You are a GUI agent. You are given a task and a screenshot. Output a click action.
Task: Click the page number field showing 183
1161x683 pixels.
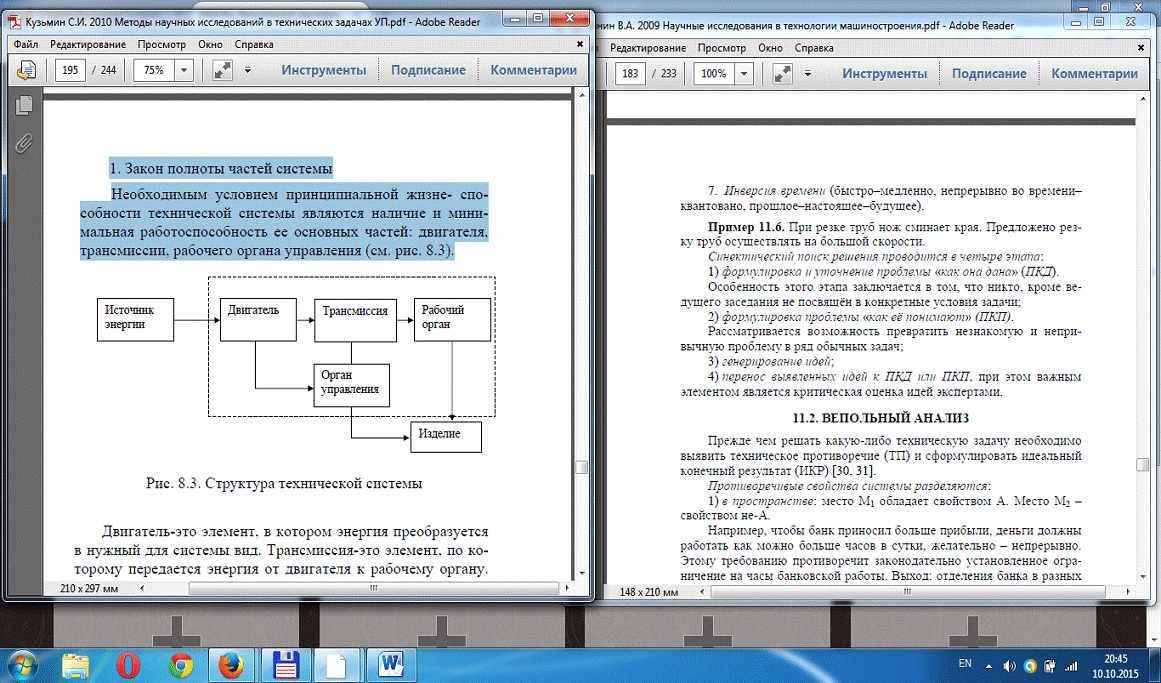pos(631,73)
